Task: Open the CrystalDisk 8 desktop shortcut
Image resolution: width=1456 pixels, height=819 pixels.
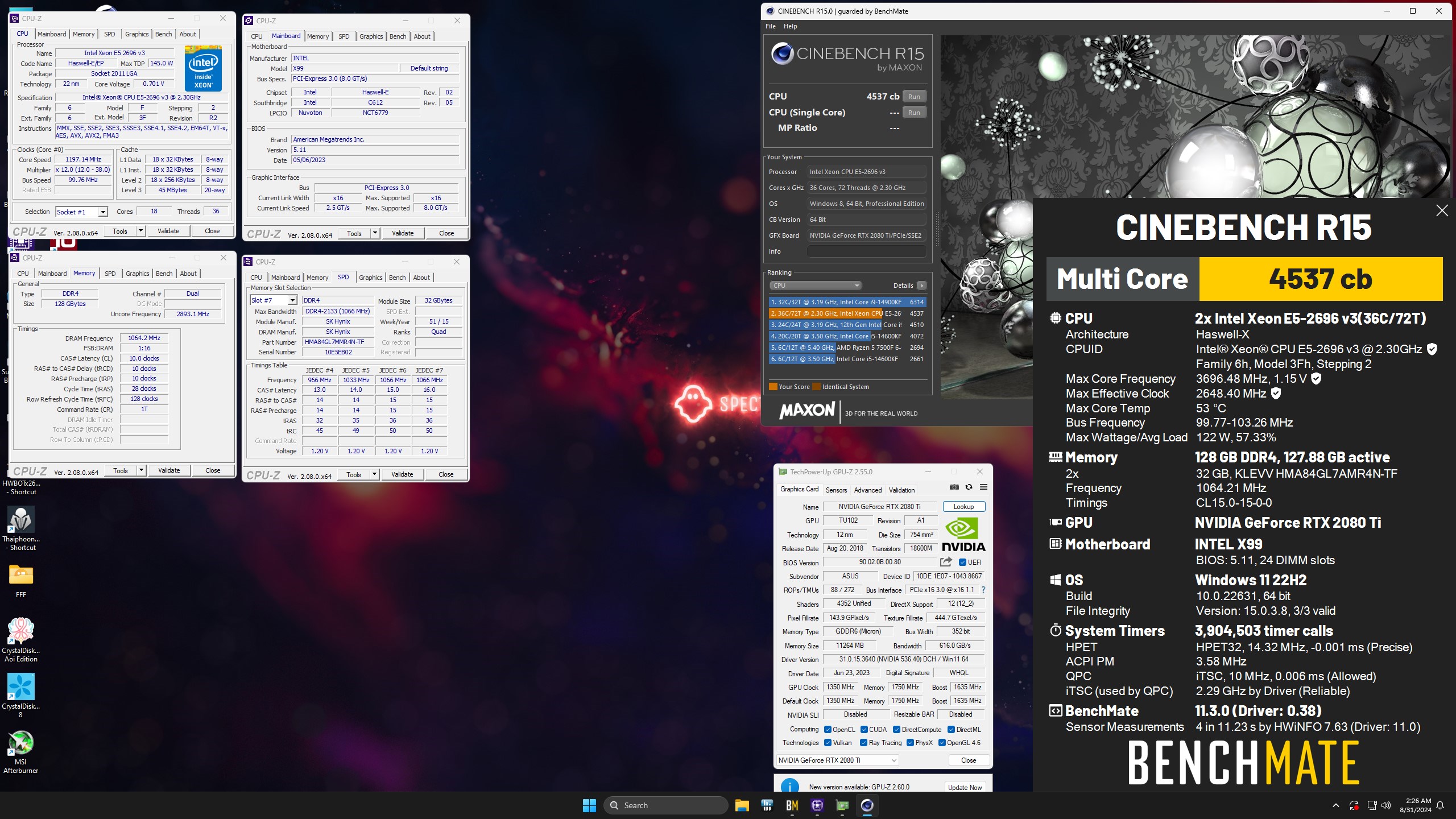Action: tap(21, 695)
